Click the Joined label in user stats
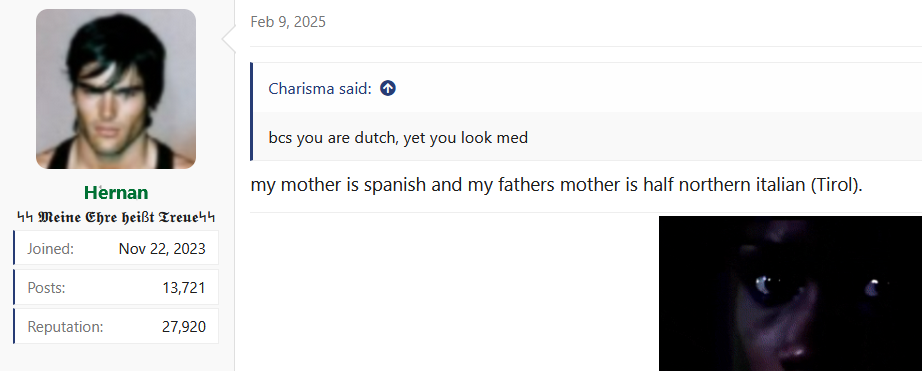This screenshot has width=922, height=371. click(51, 249)
